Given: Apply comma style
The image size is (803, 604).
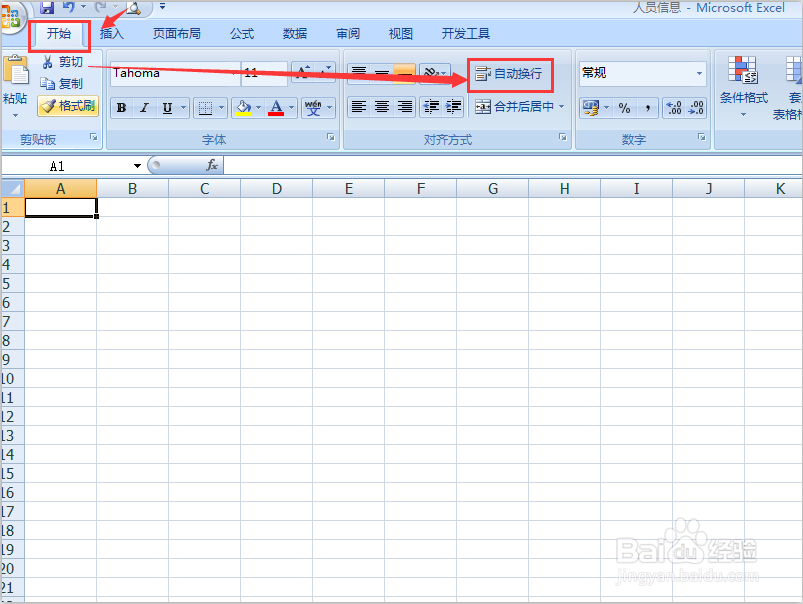Looking at the screenshot, I should (648, 108).
